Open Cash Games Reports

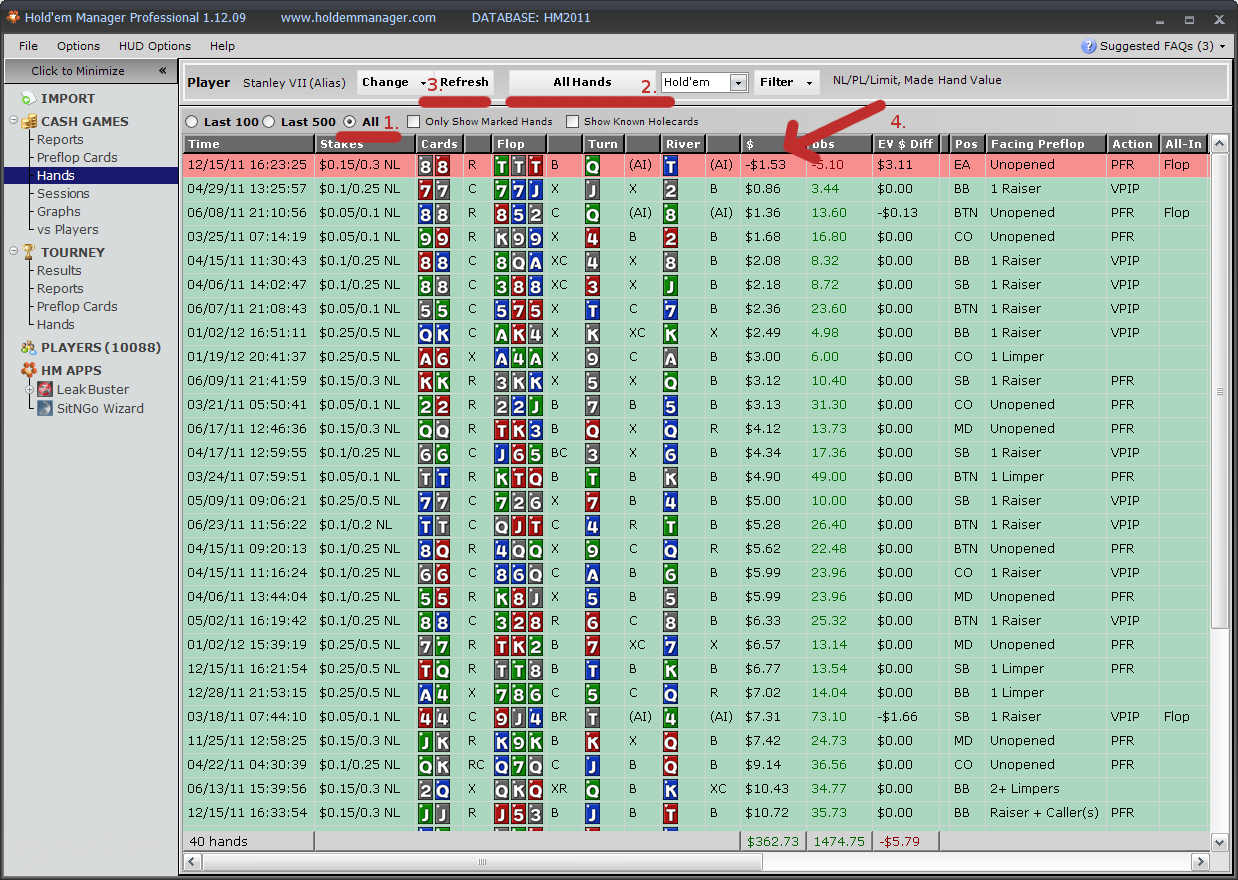pos(60,139)
